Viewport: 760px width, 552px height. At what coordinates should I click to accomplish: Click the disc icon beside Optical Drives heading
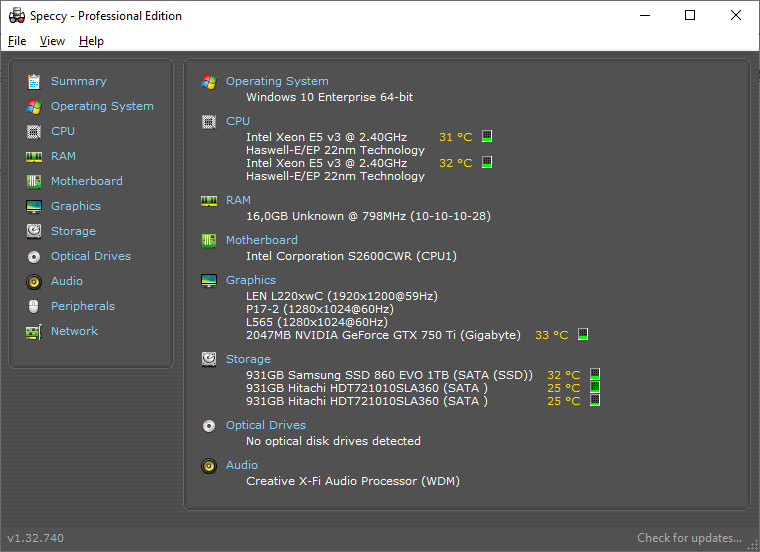pyautogui.click(x=209, y=426)
